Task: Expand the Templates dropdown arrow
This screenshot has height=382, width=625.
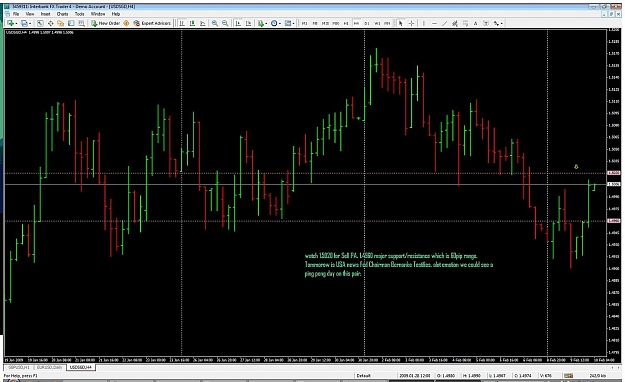Action: [x=294, y=24]
